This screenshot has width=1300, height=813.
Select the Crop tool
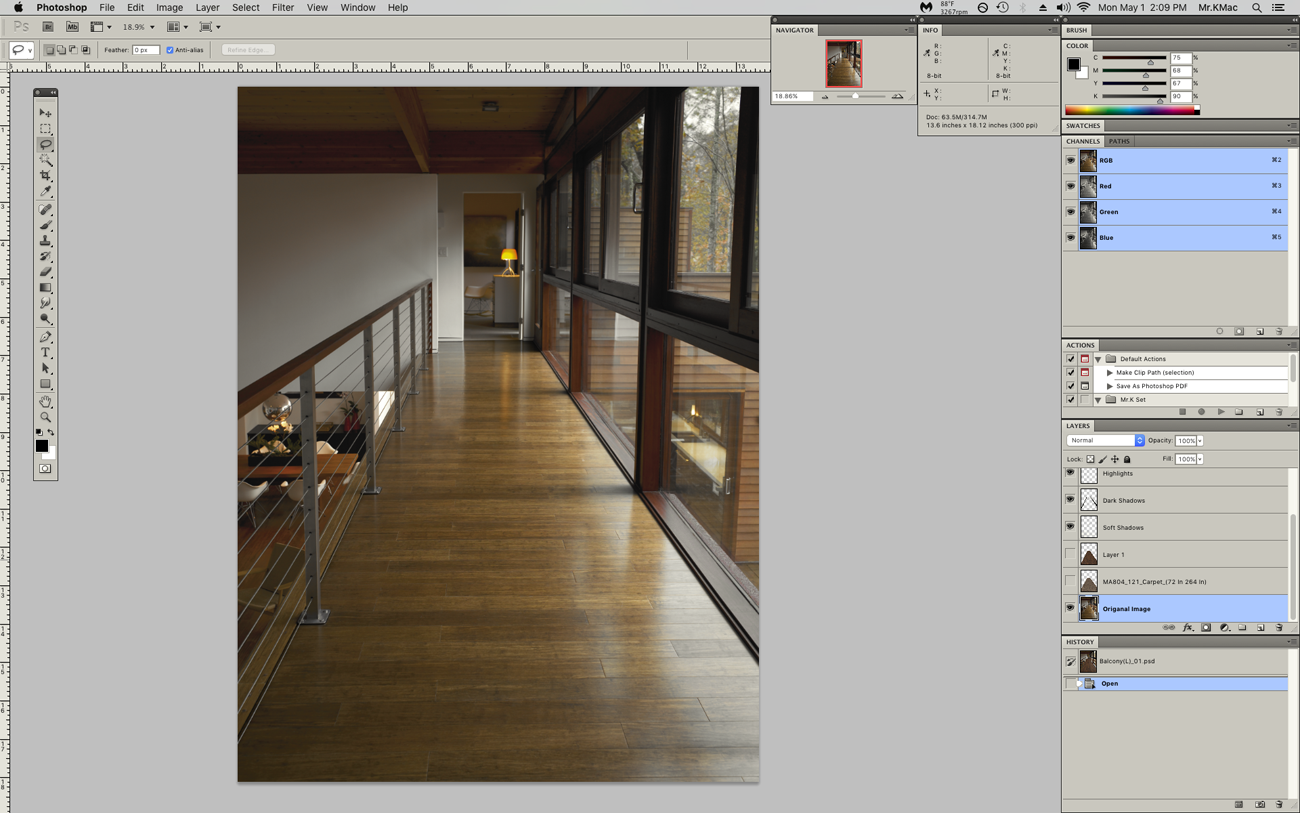click(x=45, y=175)
